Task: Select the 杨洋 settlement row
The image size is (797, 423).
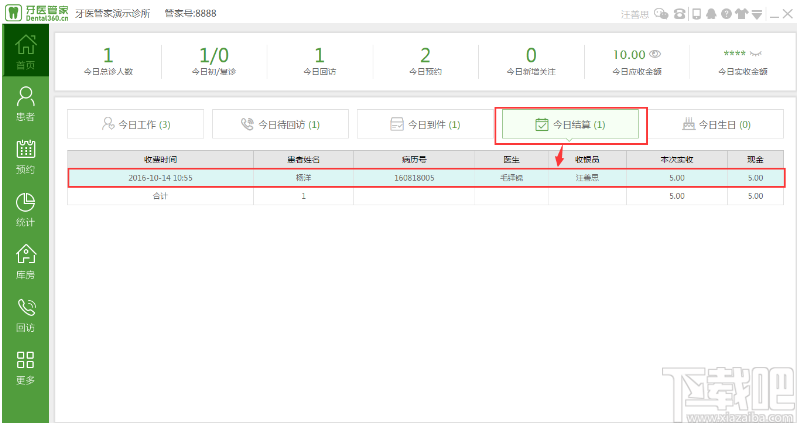Action: (x=426, y=178)
